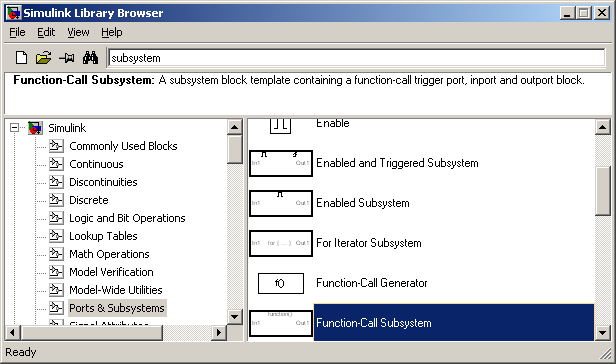Click the Function-Call Generator block icon
The image size is (616, 364).
[281, 284]
